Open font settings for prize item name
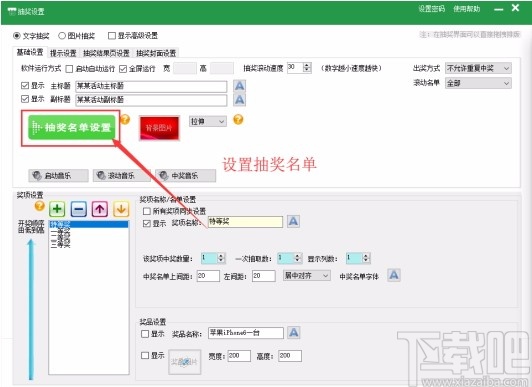This screenshot has width=532, height=387. (x=293, y=221)
